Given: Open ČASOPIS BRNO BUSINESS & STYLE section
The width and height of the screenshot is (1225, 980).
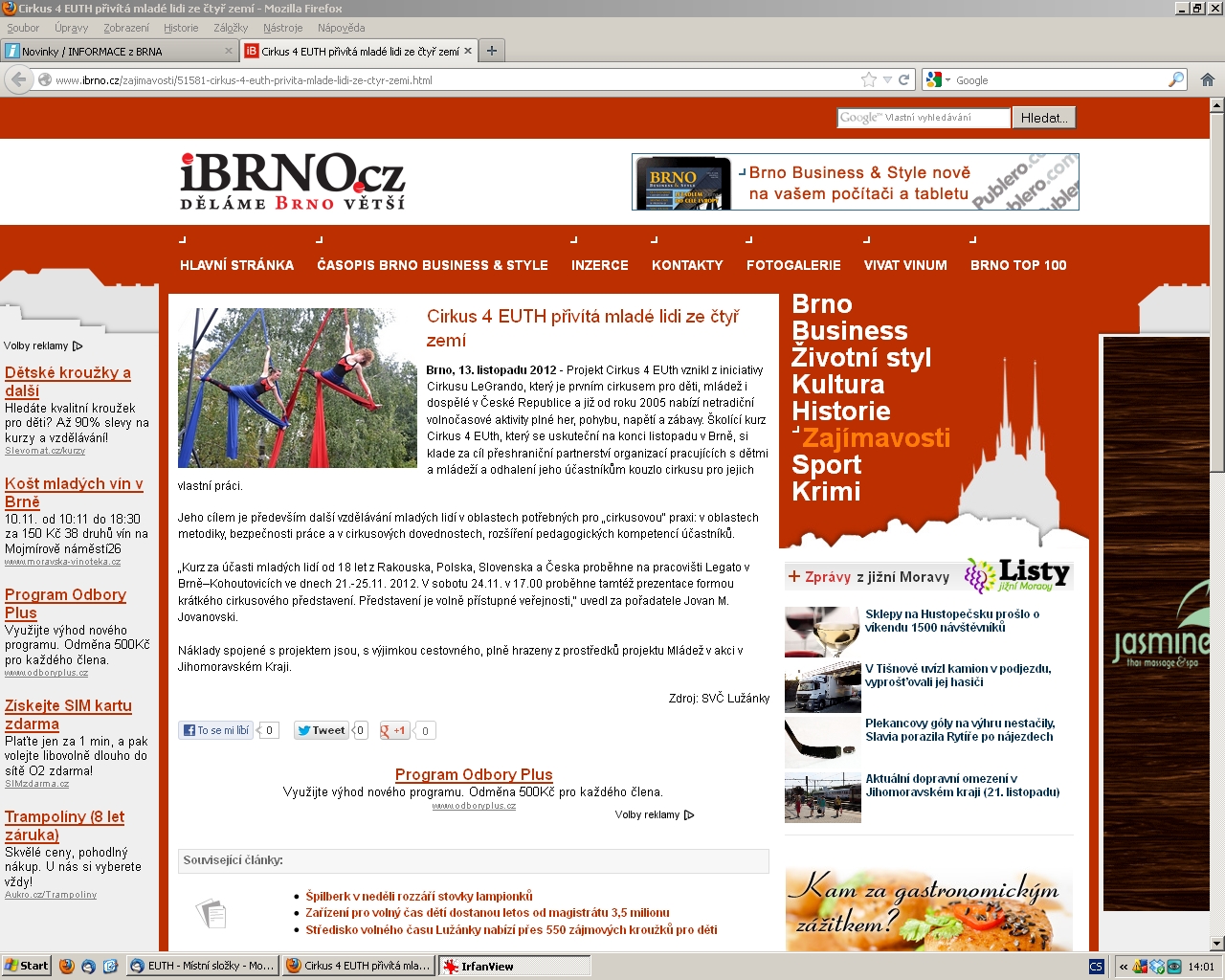Looking at the screenshot, I should click(433, 265).
